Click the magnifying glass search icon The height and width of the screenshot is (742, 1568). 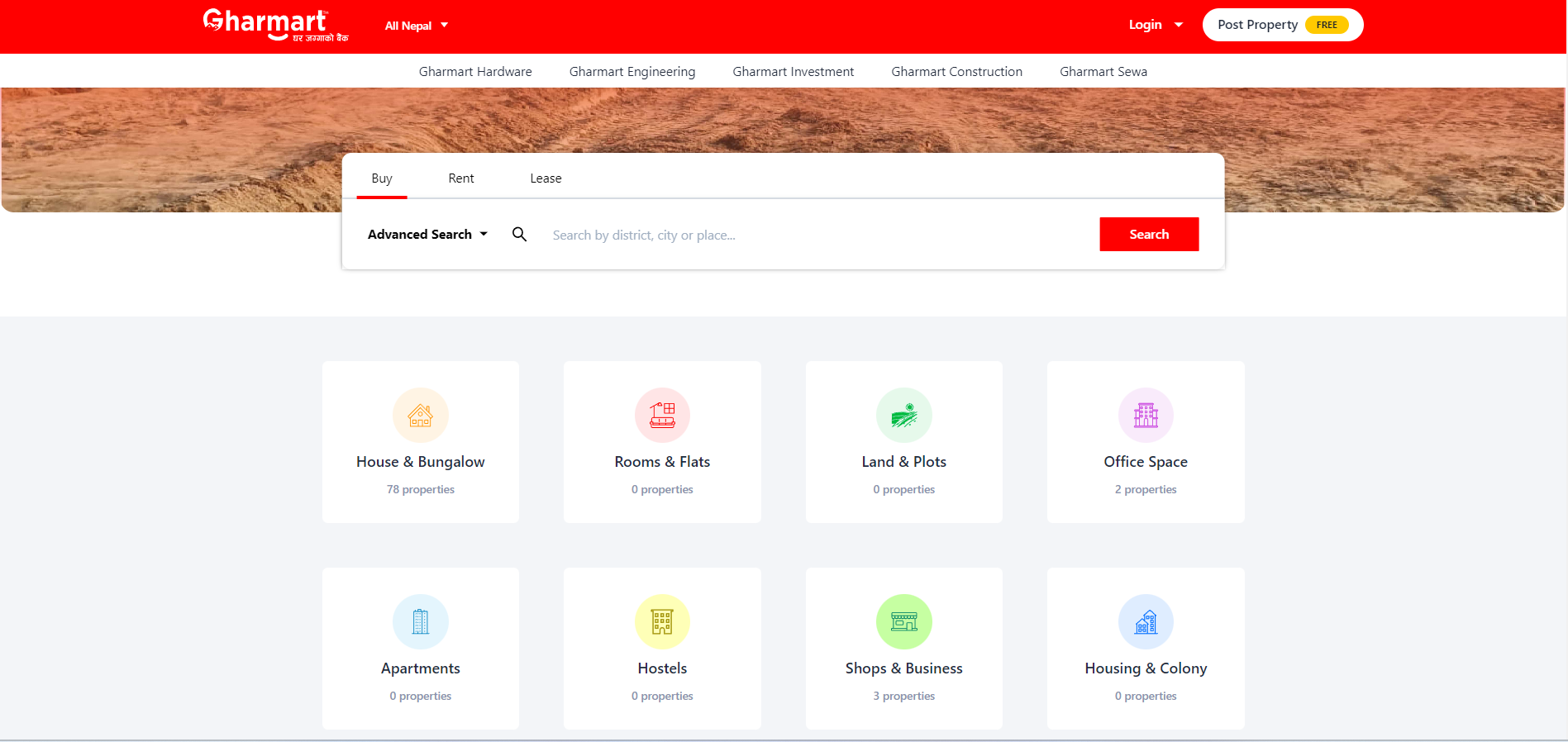[519, 235]
